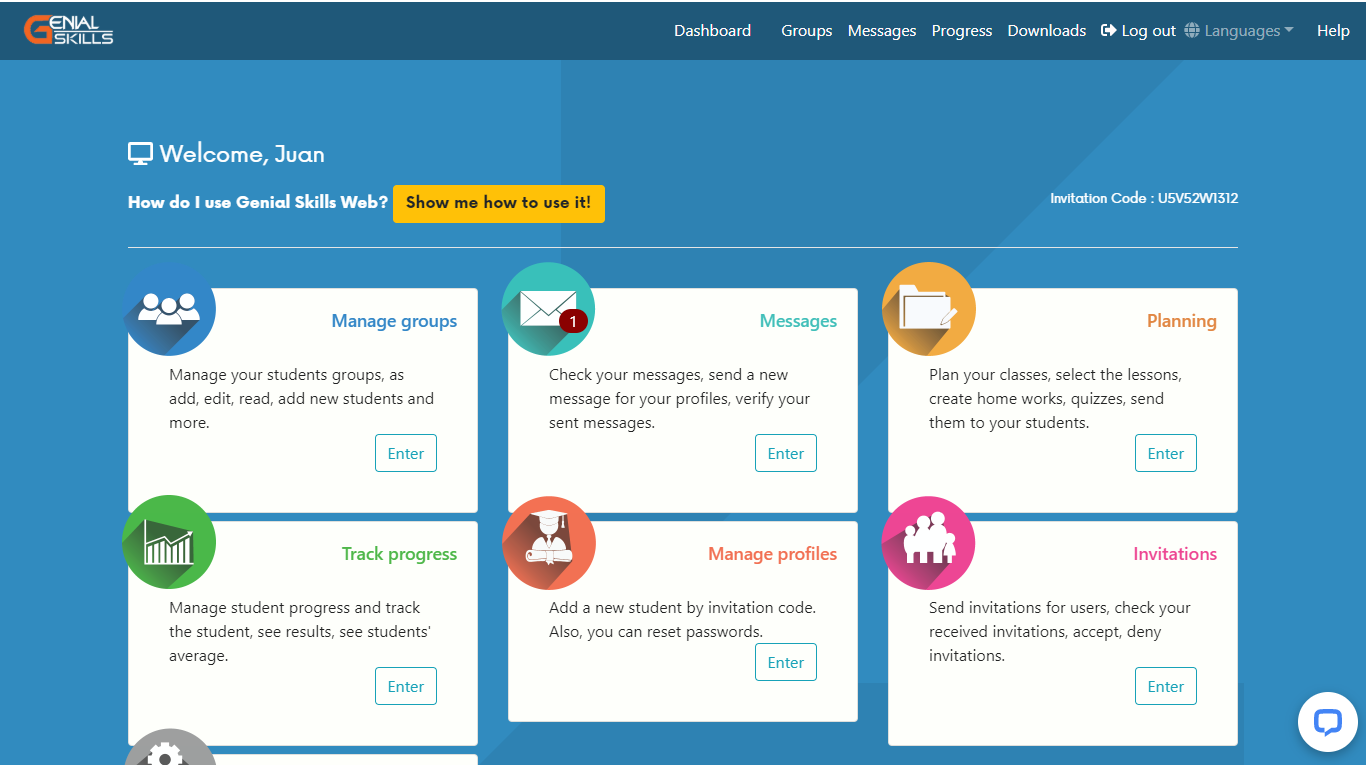Click the Planning folder icon
This screenshot has height=768, width=1366.
point(929,309)
